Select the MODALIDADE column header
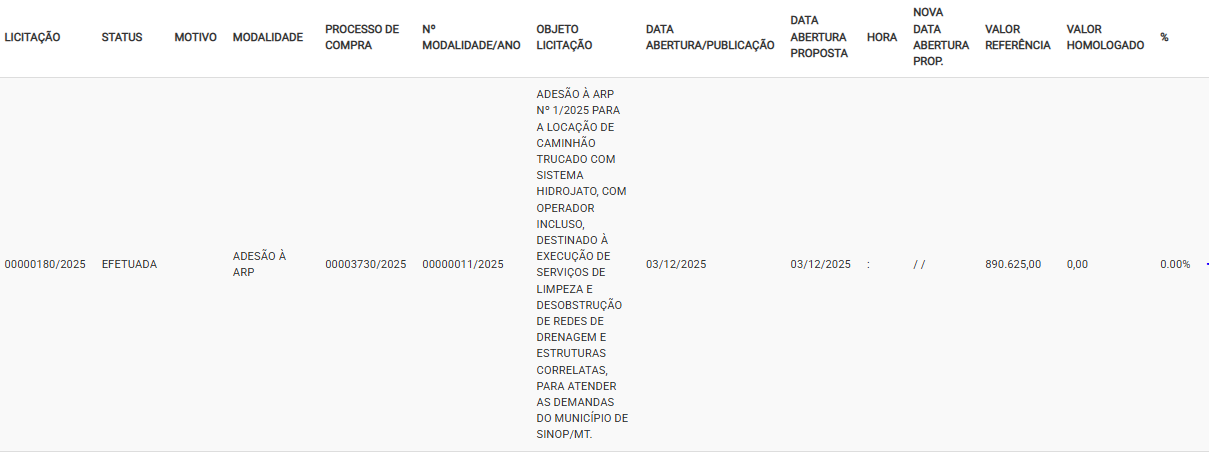This screenshot has height=453, width=1209. tap(267, 37)
